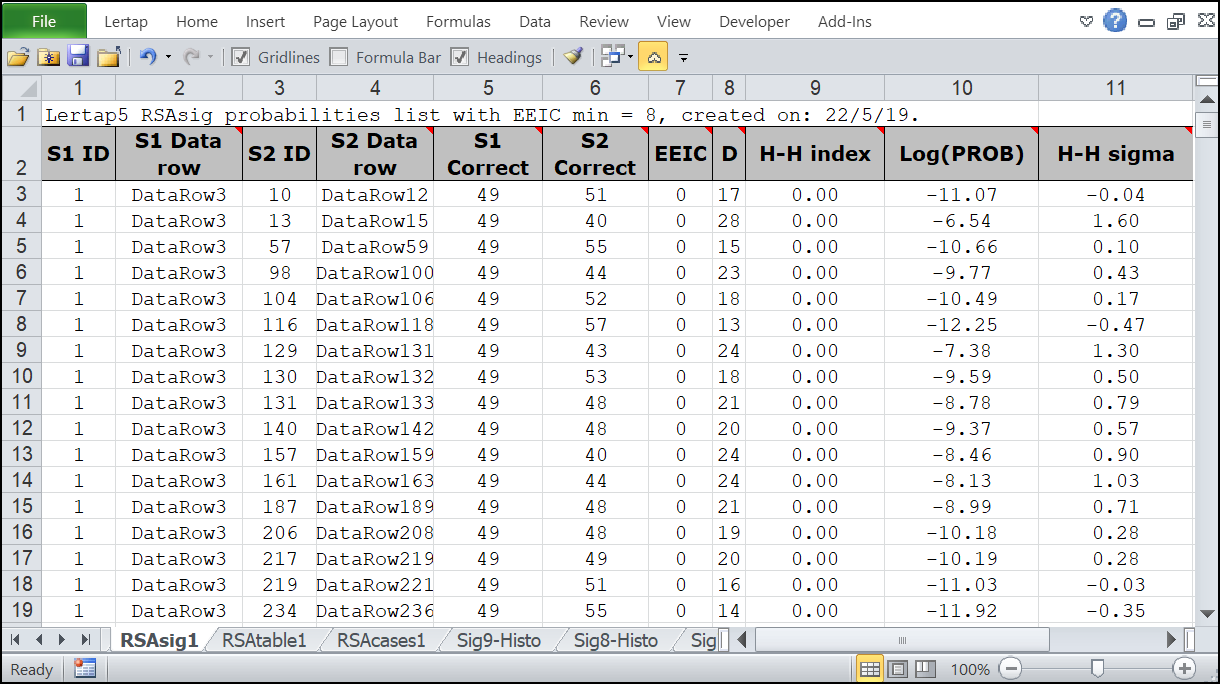Select the H-H sigma column header cell
Viewport: 1220px width, 684px height.
pyautogui.click(x=1115, y=154)
